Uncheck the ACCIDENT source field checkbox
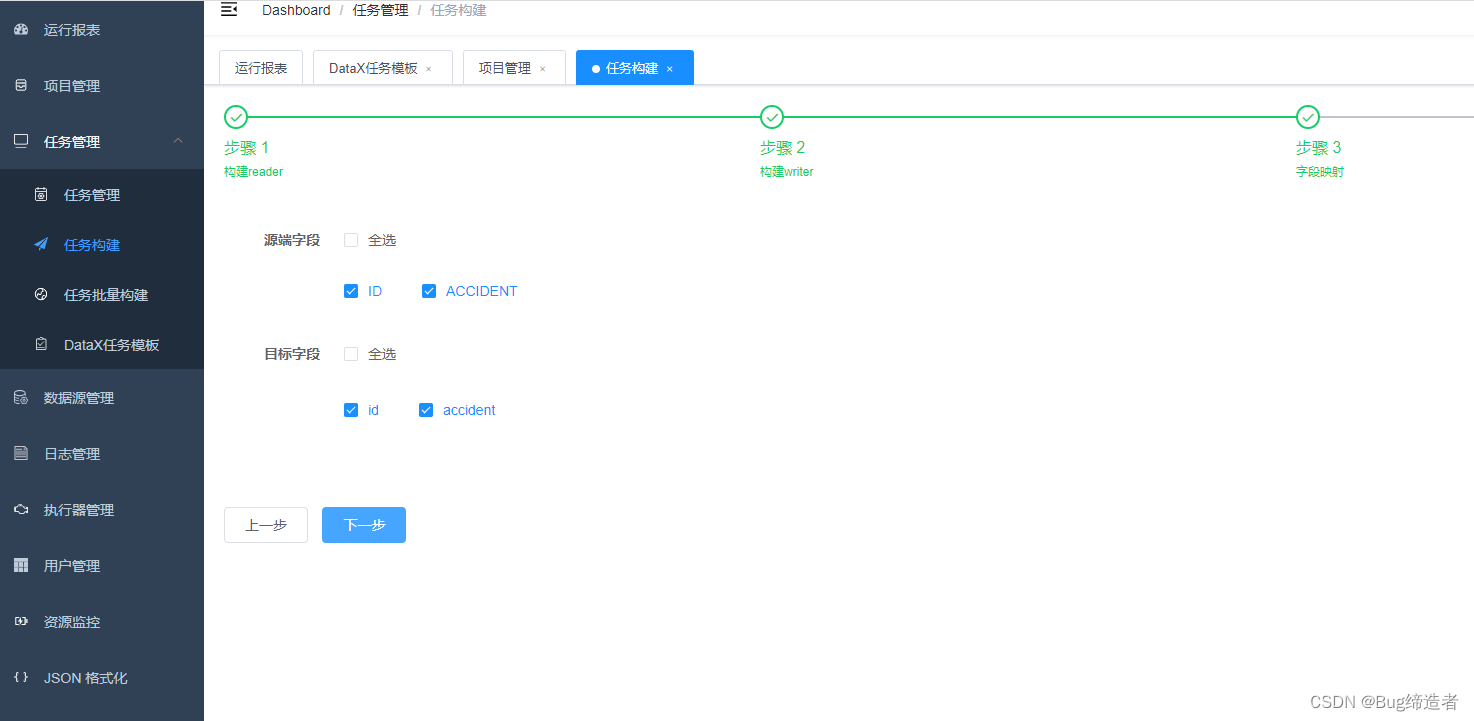 coord(429,290)
